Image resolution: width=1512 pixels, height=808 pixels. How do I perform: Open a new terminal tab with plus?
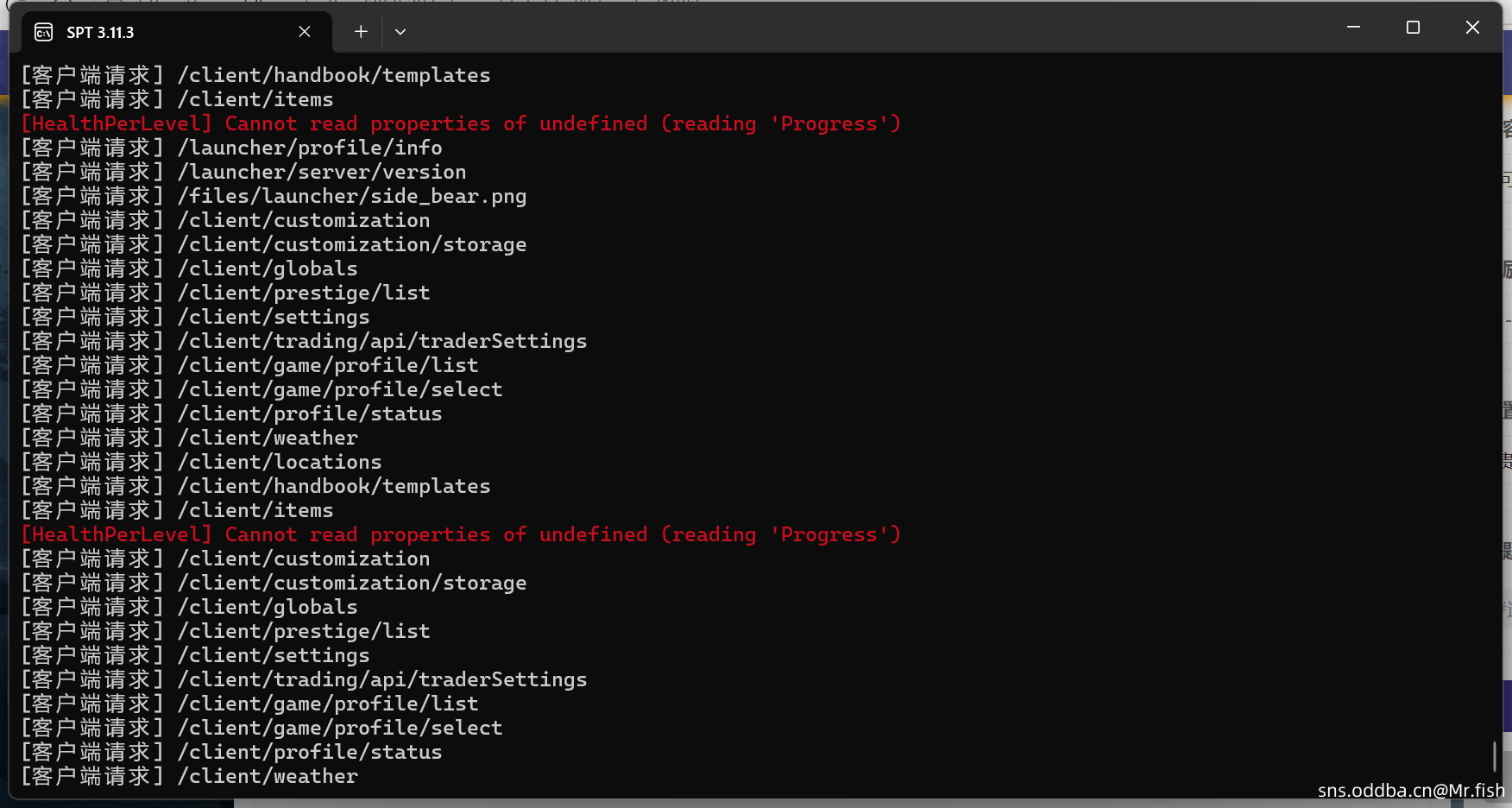(361, 32)
